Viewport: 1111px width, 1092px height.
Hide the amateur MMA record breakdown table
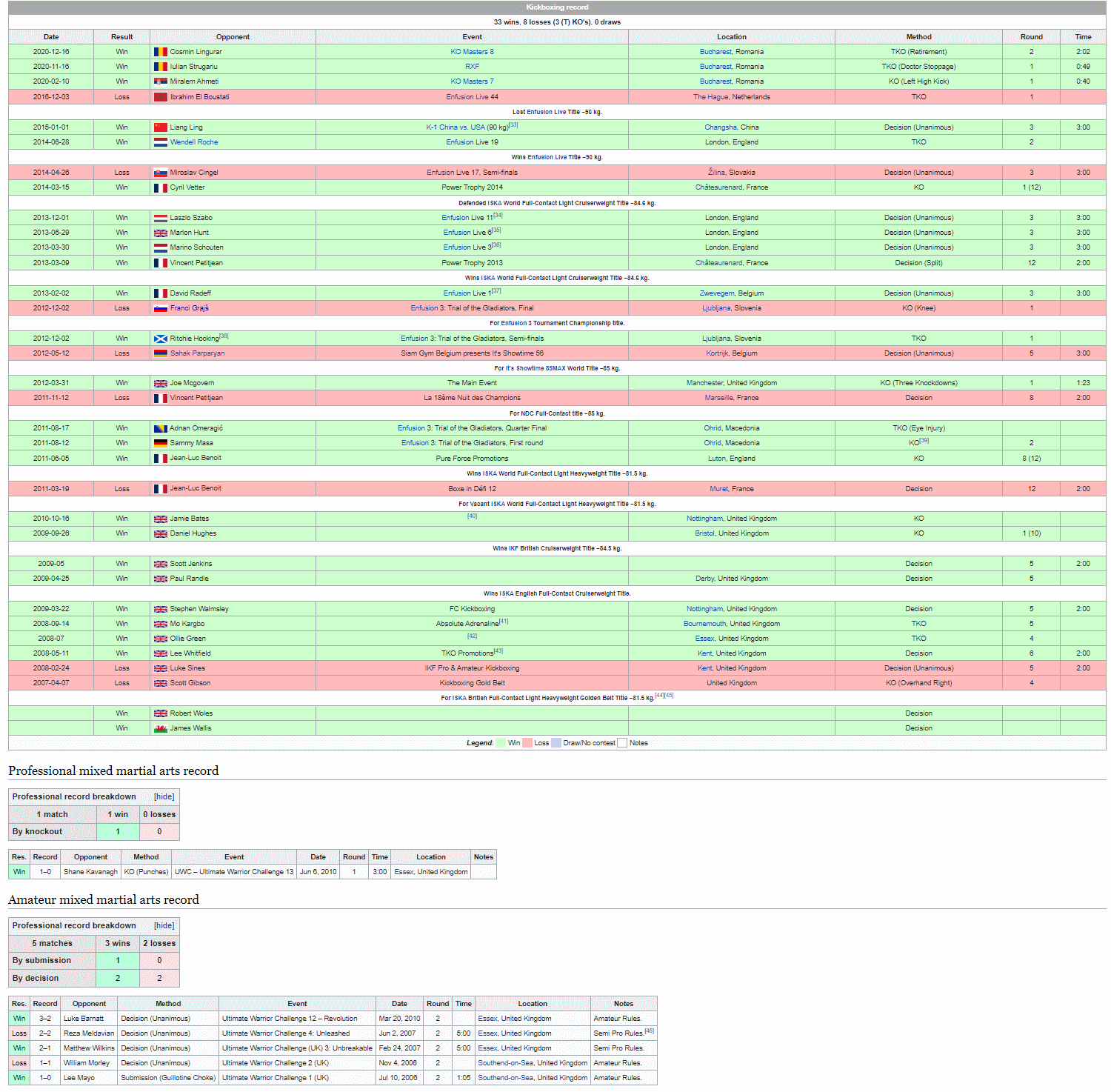164,925
